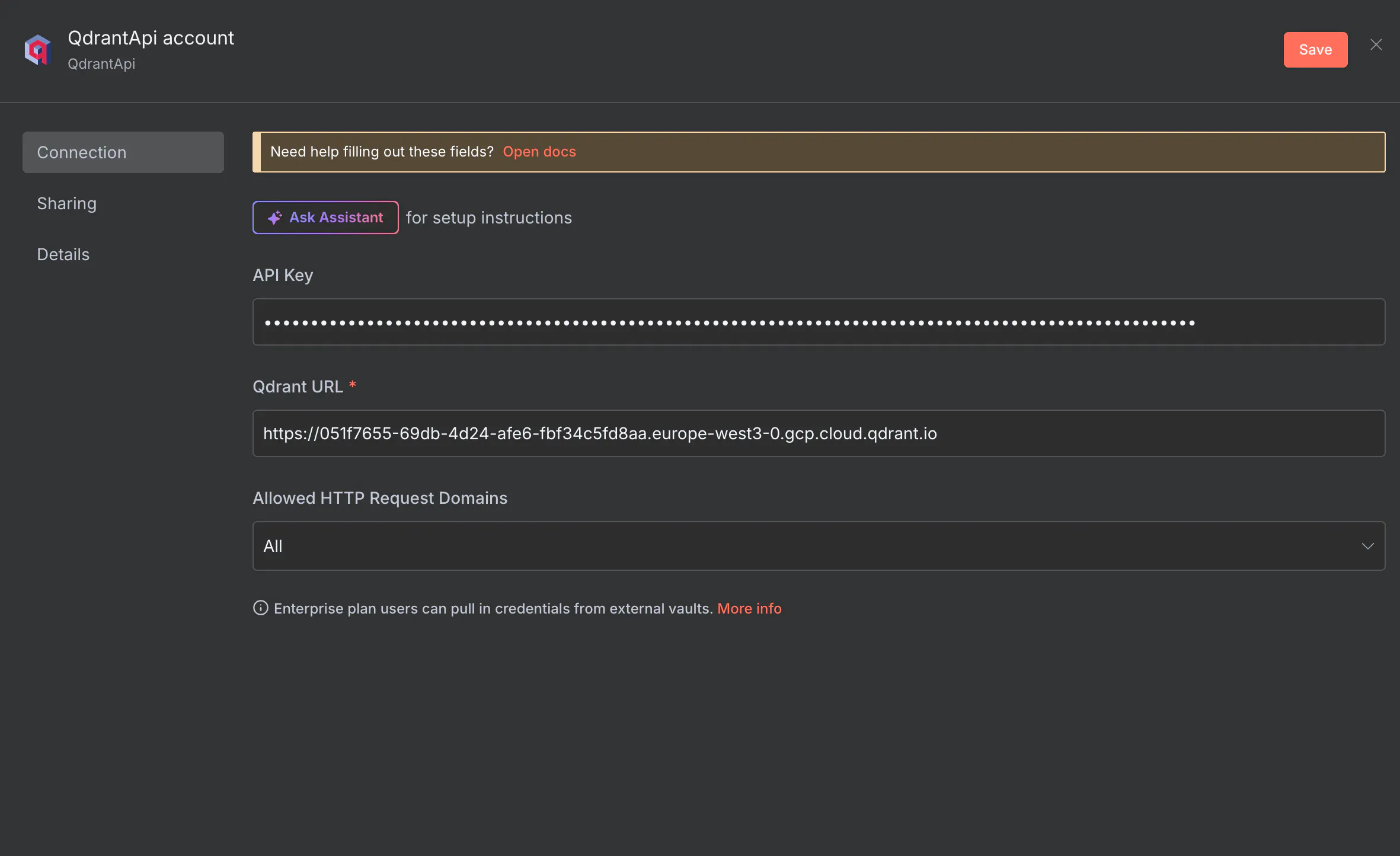Close the credential dialog with X
The width and height of the screenshot is (1400, 856).
[x=1376, y=45]
